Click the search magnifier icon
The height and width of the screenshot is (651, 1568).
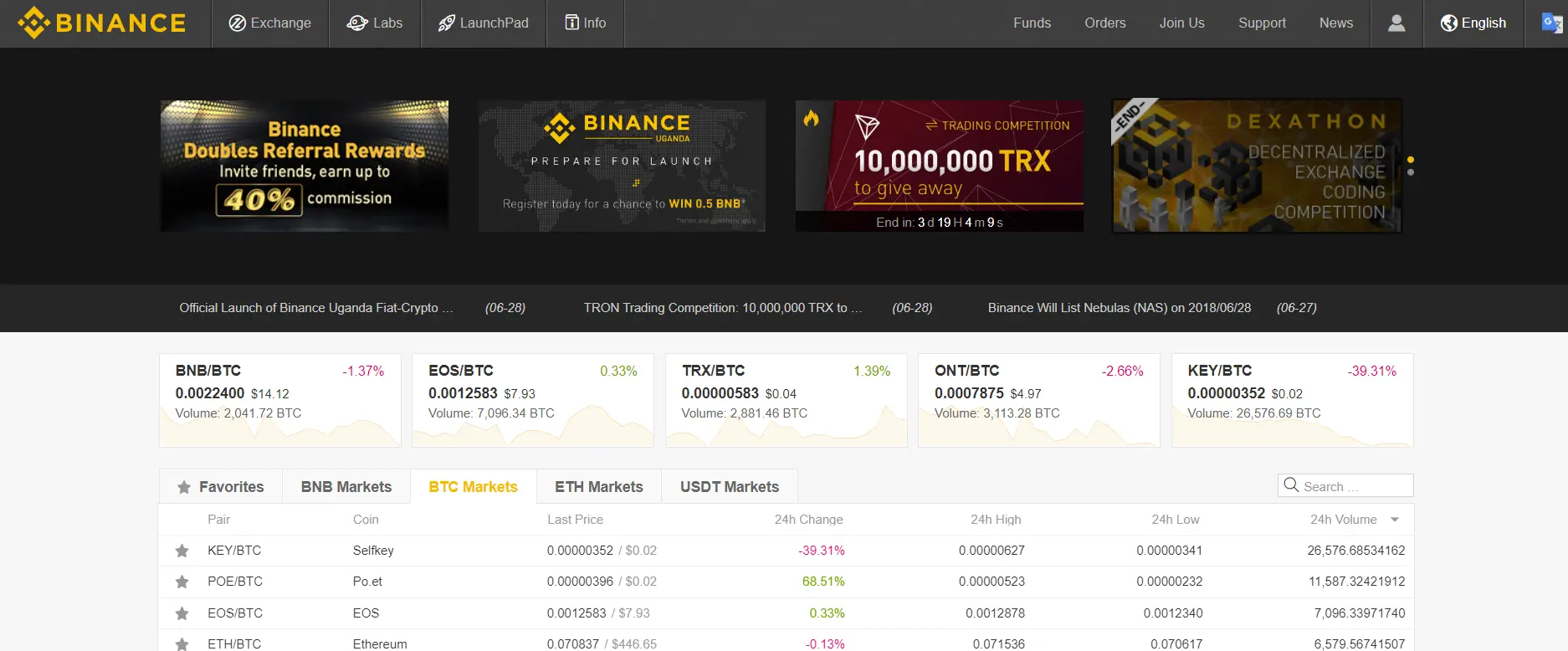(1291, 485)
